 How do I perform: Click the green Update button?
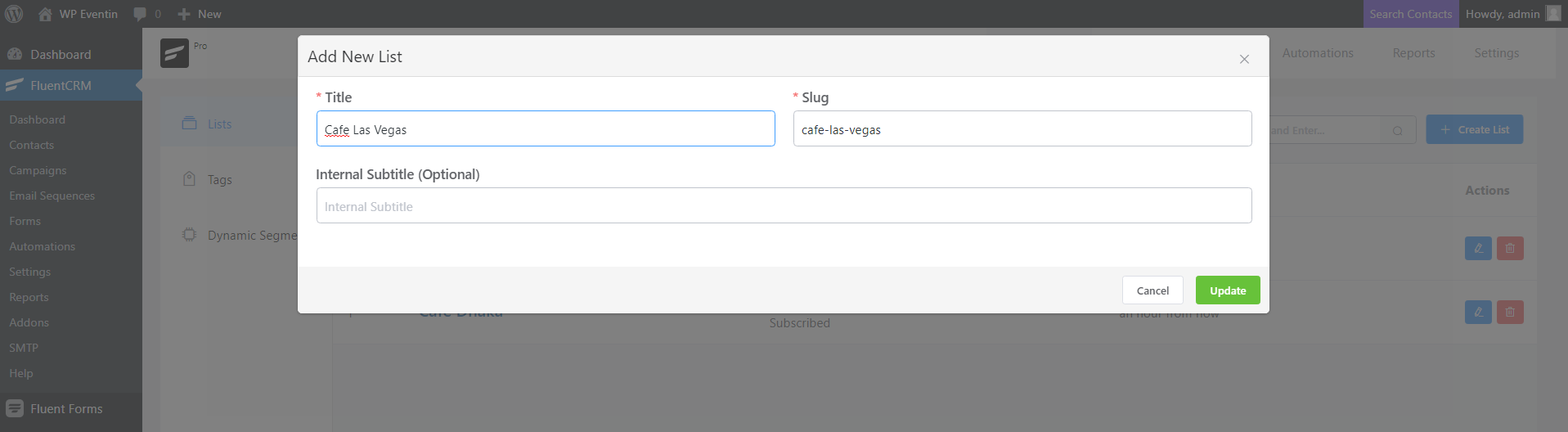pyautogui.click(x=1228, y=290)
